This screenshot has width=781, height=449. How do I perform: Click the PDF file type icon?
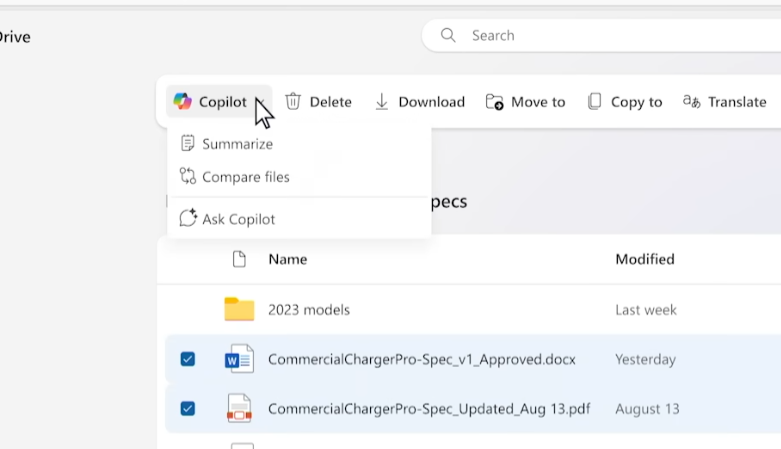239,408
